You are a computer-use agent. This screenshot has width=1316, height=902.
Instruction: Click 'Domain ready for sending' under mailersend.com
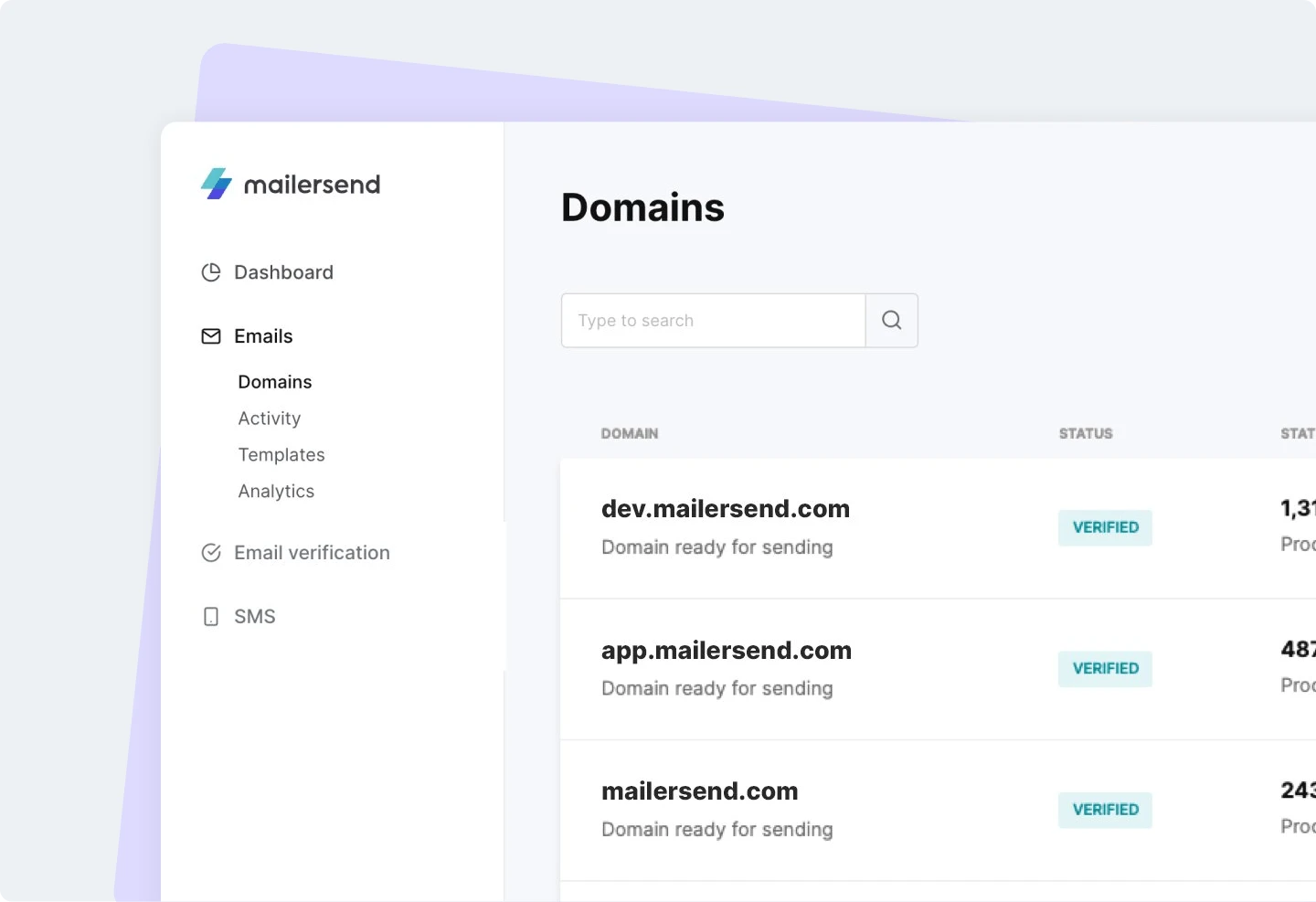click(717, 830)
